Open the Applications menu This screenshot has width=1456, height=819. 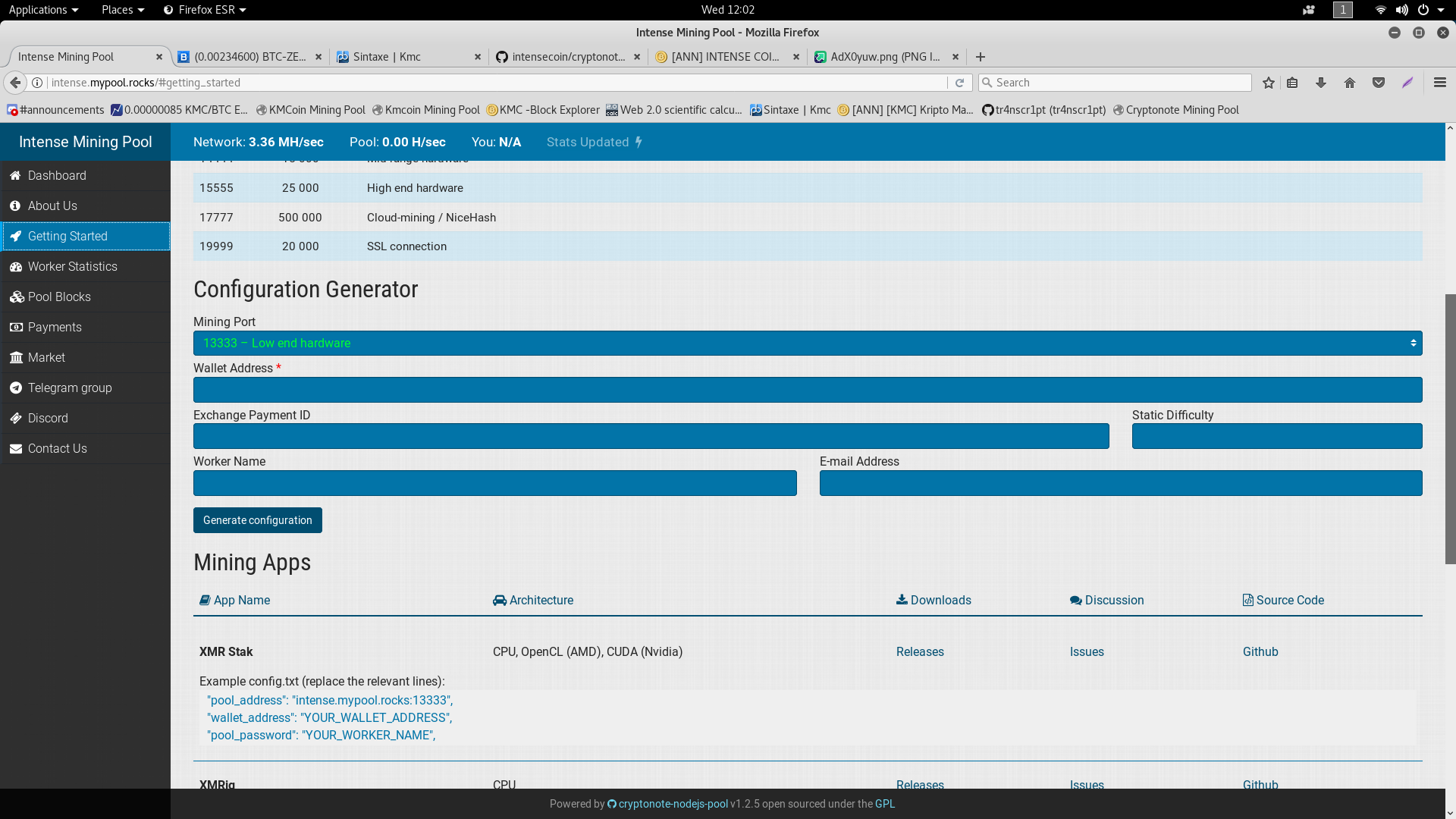point(43,10)
